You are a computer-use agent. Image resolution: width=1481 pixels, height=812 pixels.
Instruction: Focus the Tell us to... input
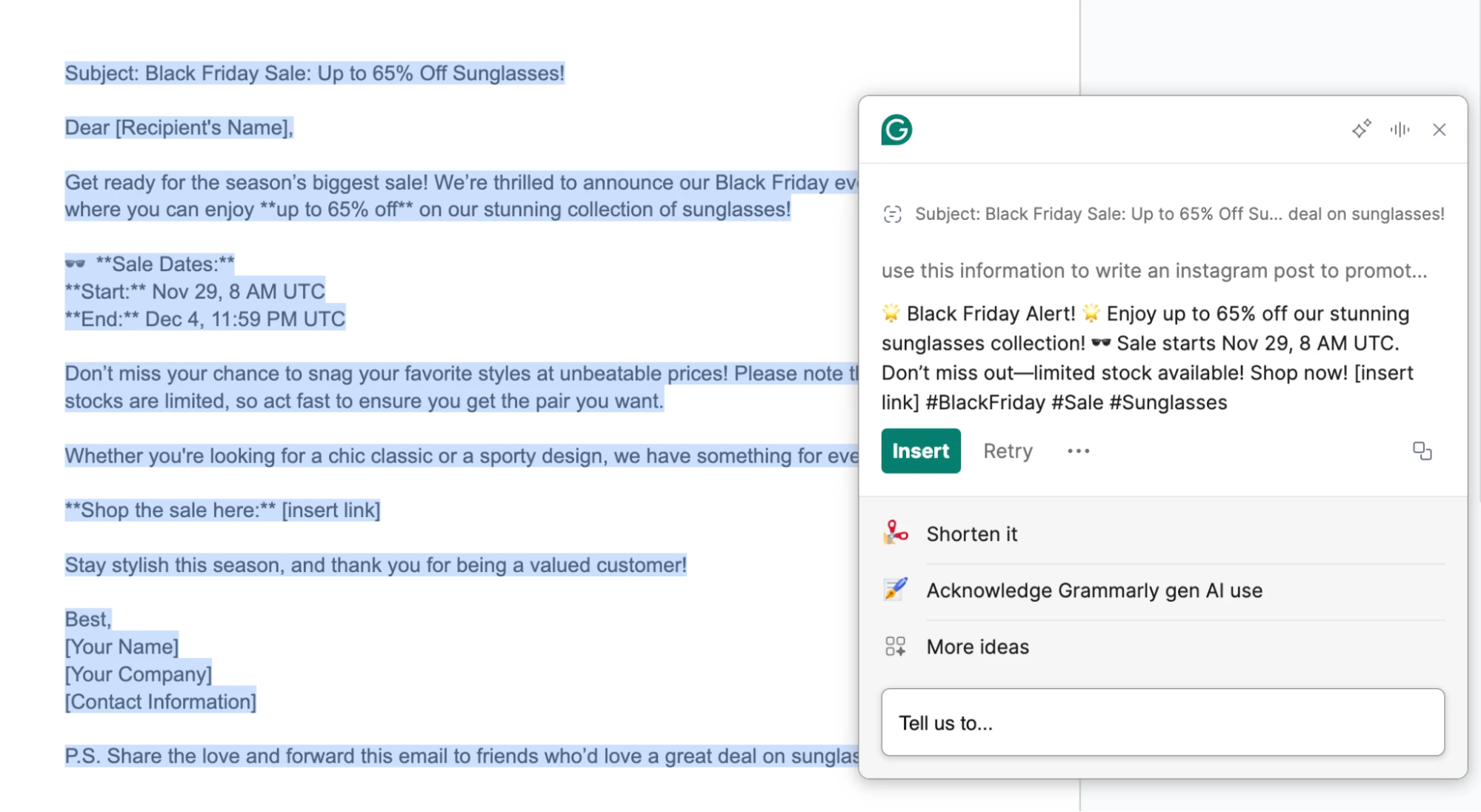tap(1162, 722)
